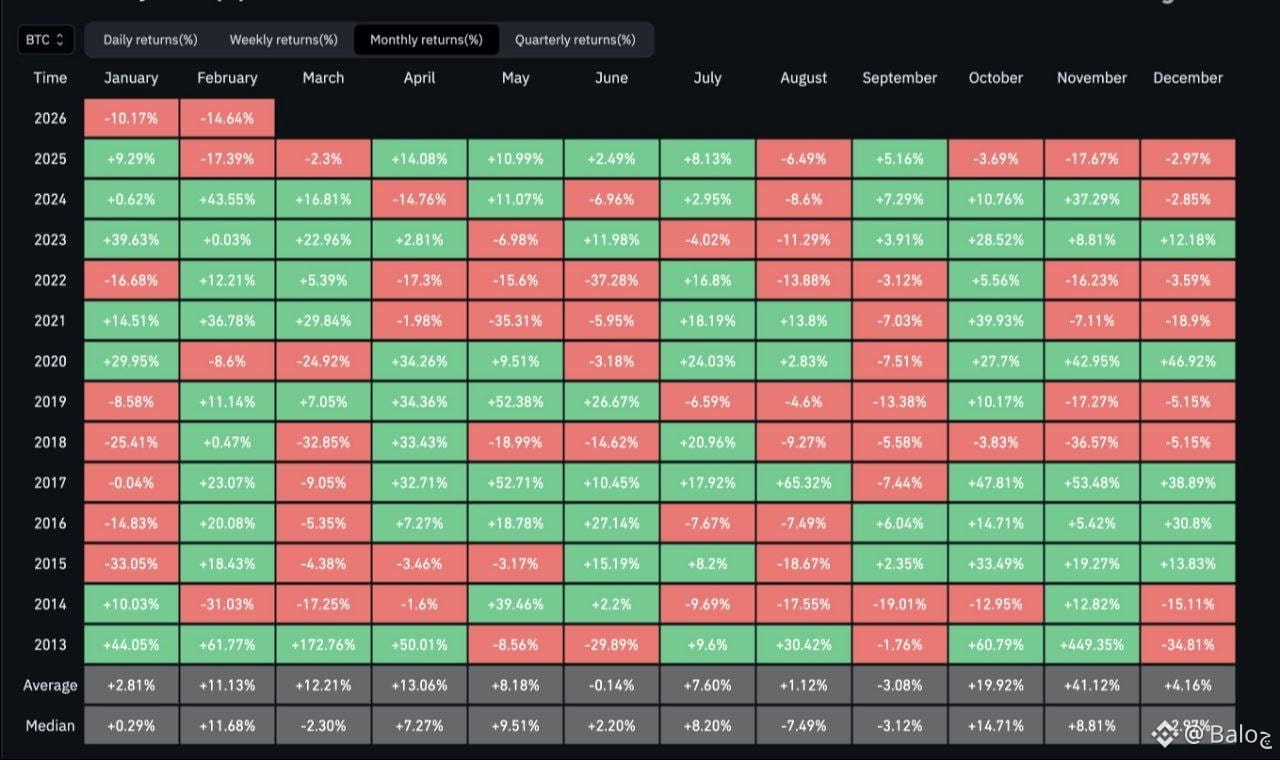
Task: Click the Time column header
Action: click(x=50, y=78)
